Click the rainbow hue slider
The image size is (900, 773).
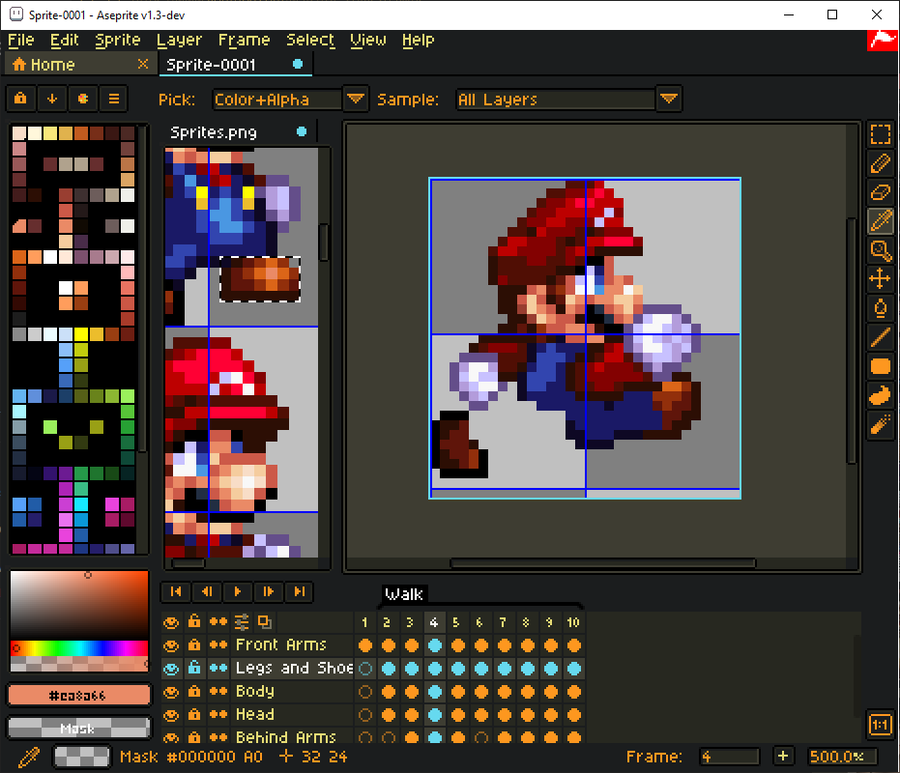[79, 648]
